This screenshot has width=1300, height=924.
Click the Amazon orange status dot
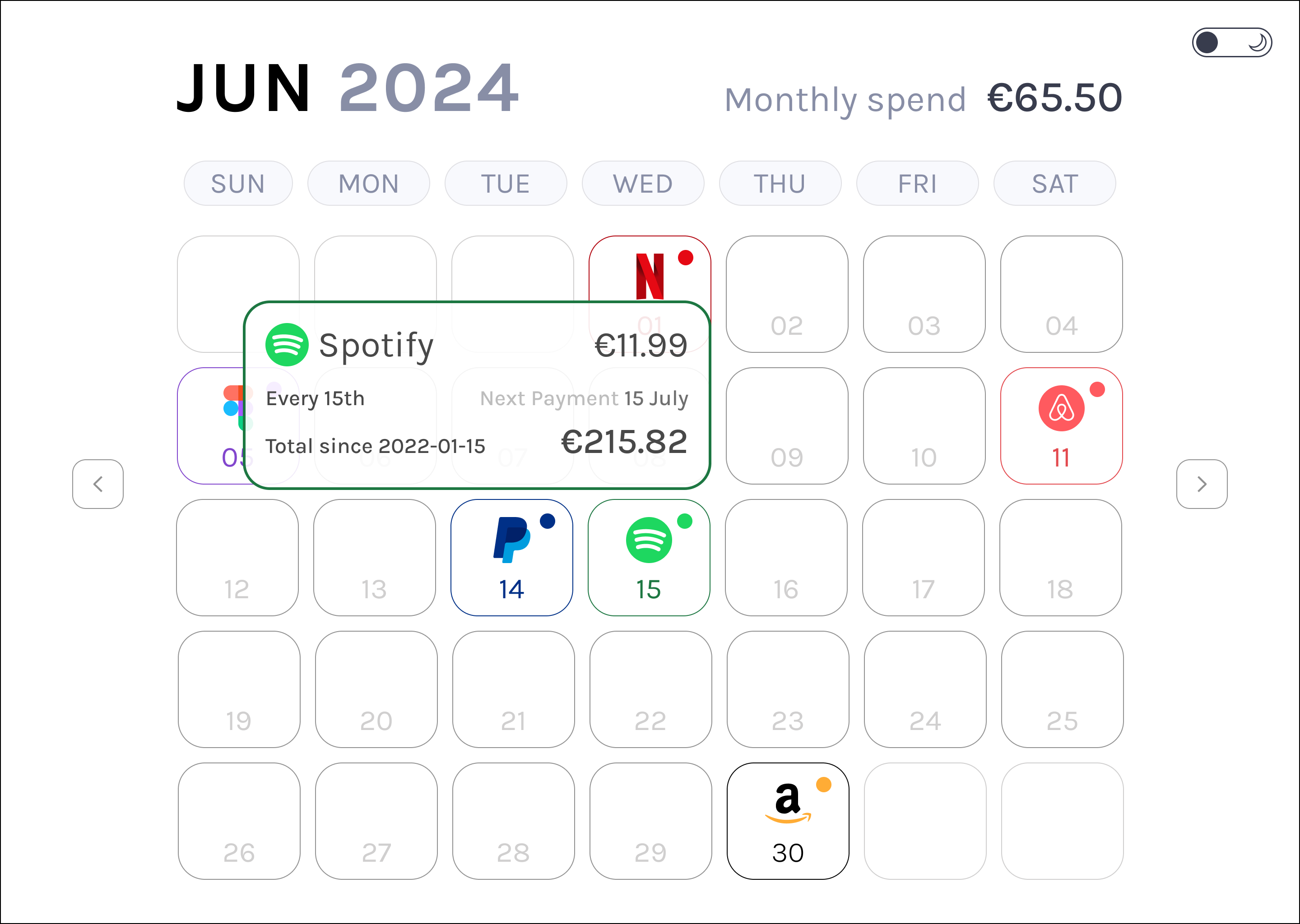824,785
